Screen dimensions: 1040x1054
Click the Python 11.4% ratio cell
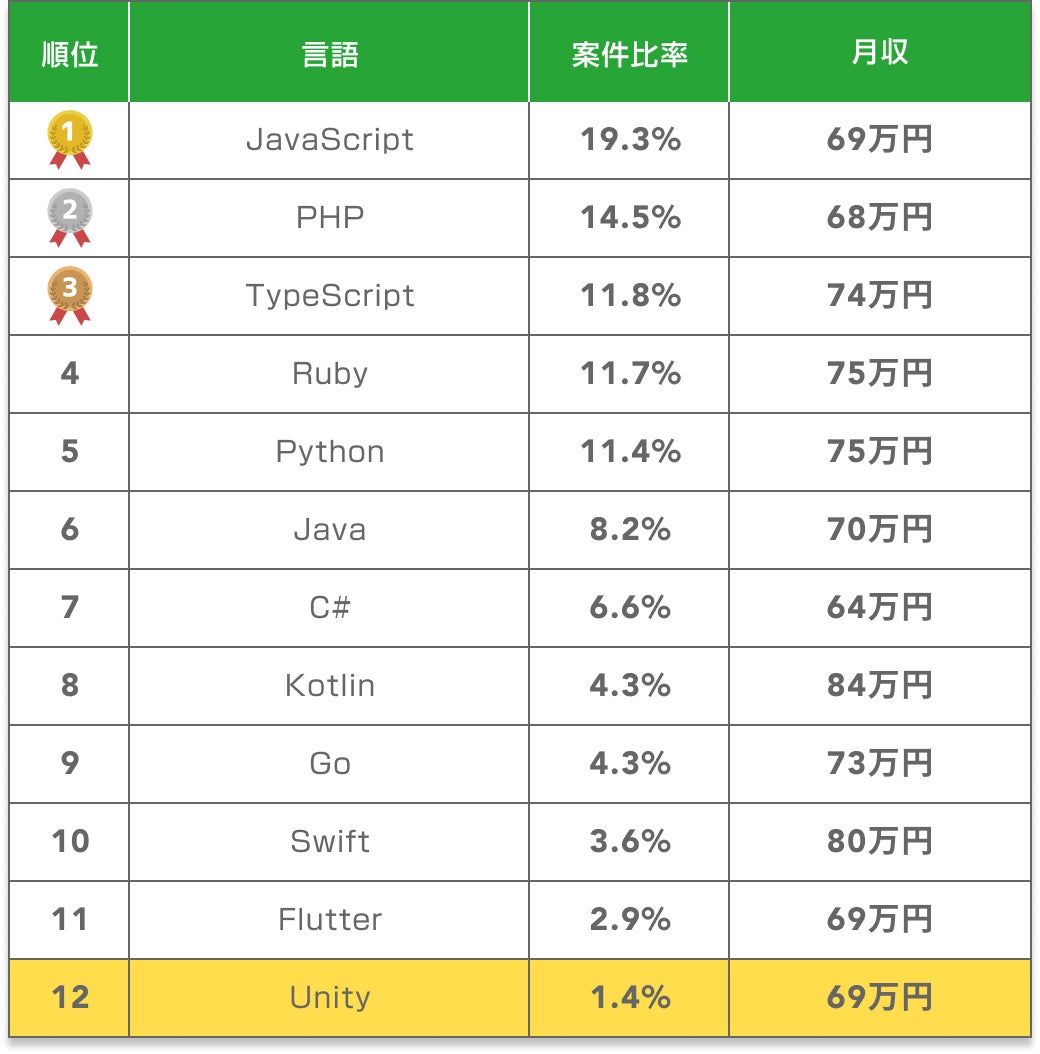click(630, 452)
